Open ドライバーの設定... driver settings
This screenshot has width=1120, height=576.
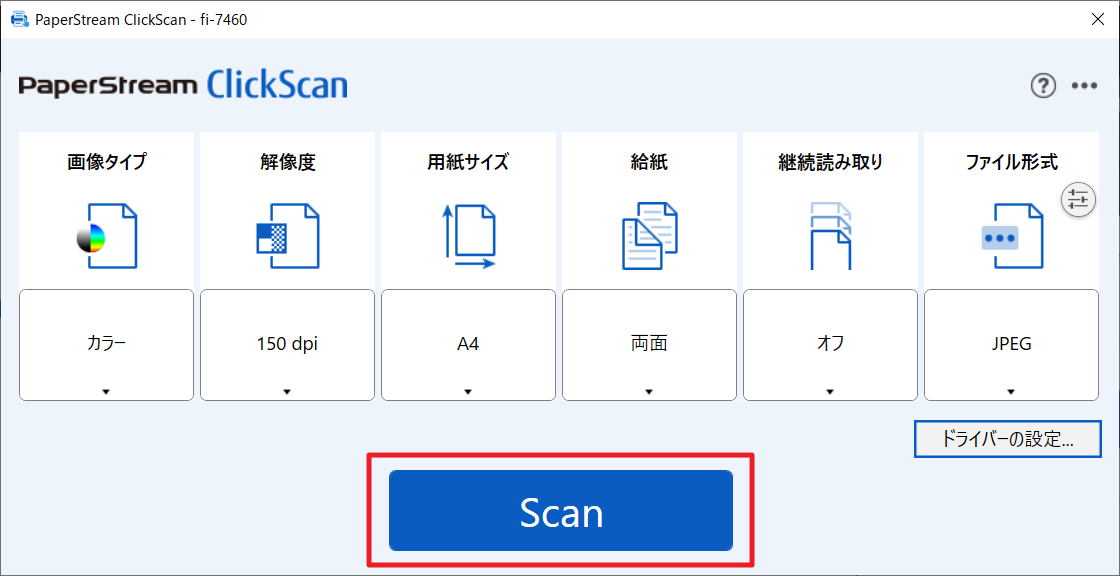[1008, 438]
